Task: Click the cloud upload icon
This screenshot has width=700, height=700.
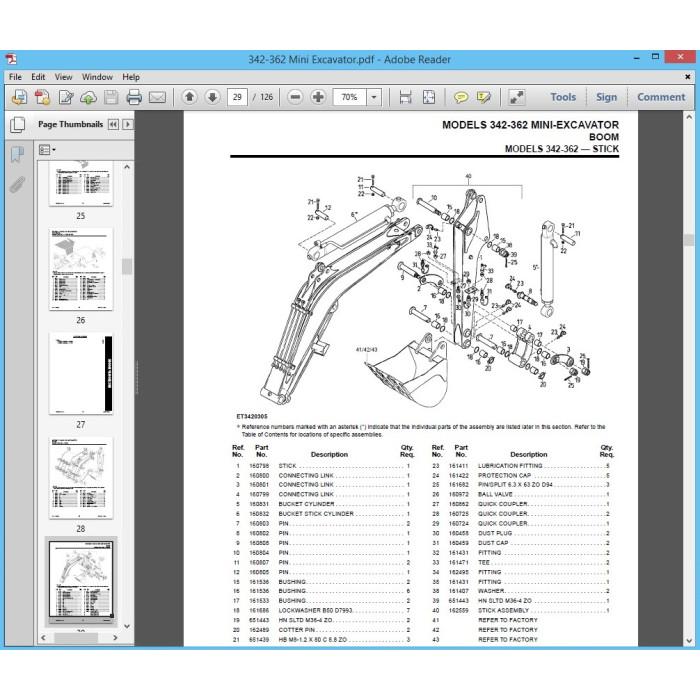Action: tap(88, 97)
